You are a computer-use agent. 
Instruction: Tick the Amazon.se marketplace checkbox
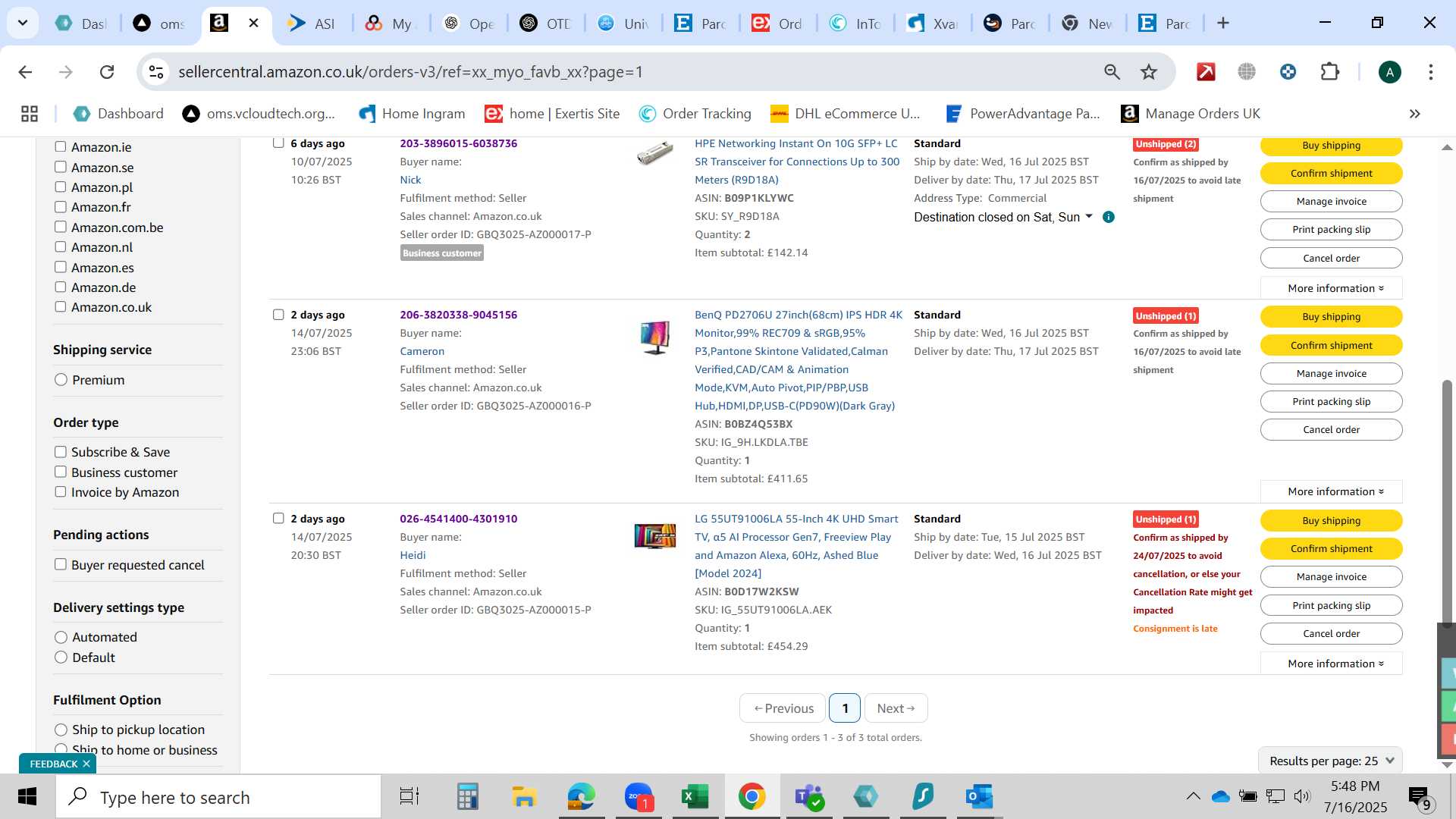pos(61,167)
